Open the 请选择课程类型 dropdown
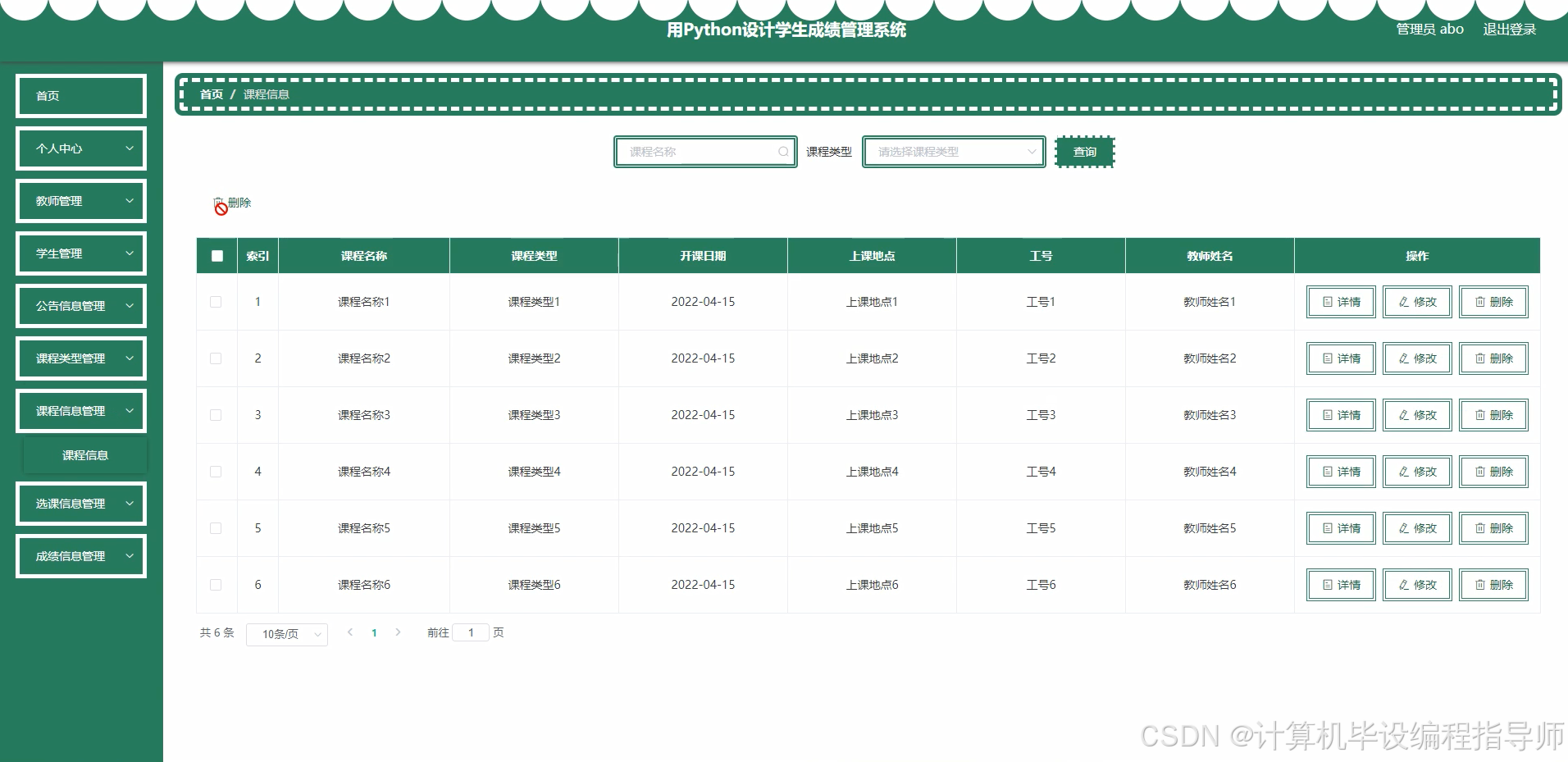The width and height of the screenshot is (1568, 762). (954, 152)
